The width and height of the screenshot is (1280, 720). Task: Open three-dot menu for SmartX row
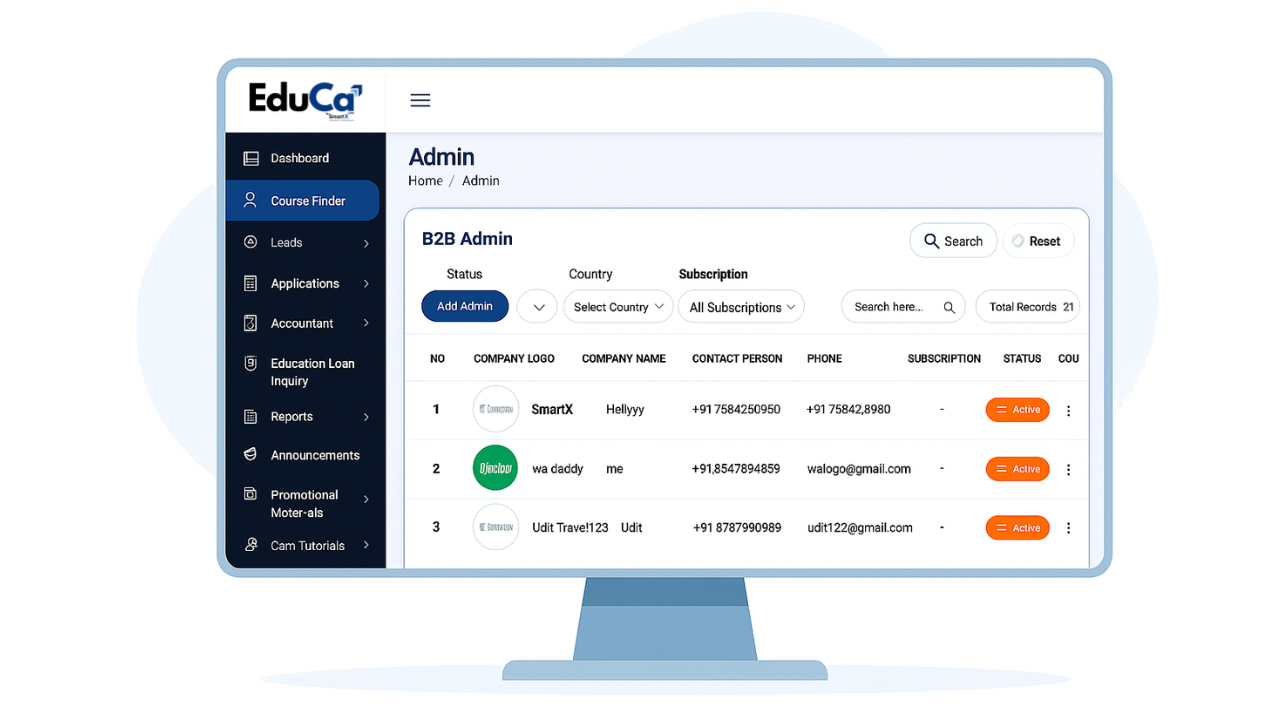pyautogui.click(x=1068, y=410)
